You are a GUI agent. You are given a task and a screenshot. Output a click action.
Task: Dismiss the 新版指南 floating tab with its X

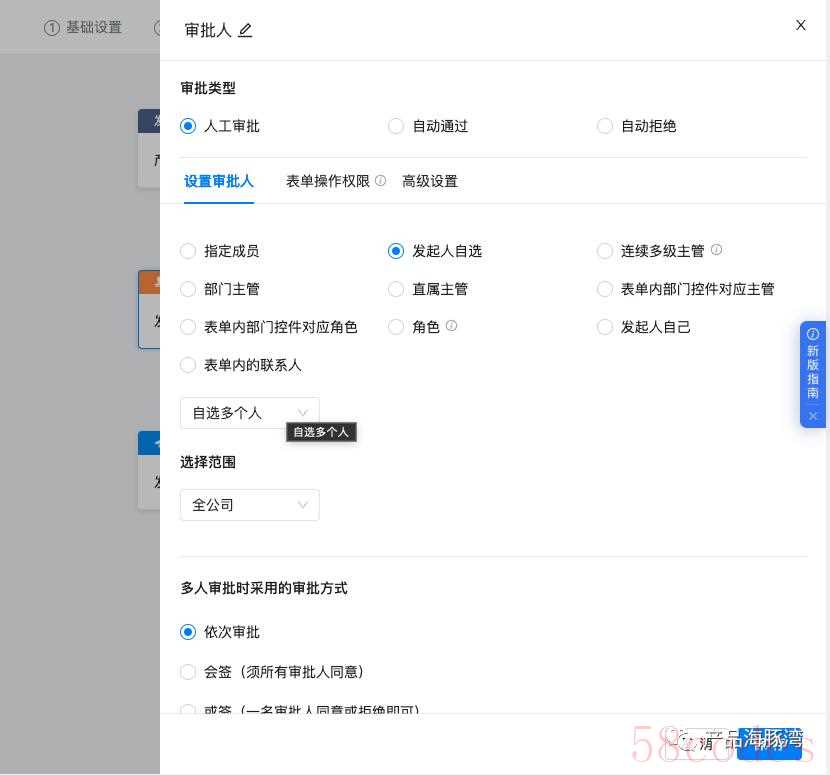[x=813, y=416]
